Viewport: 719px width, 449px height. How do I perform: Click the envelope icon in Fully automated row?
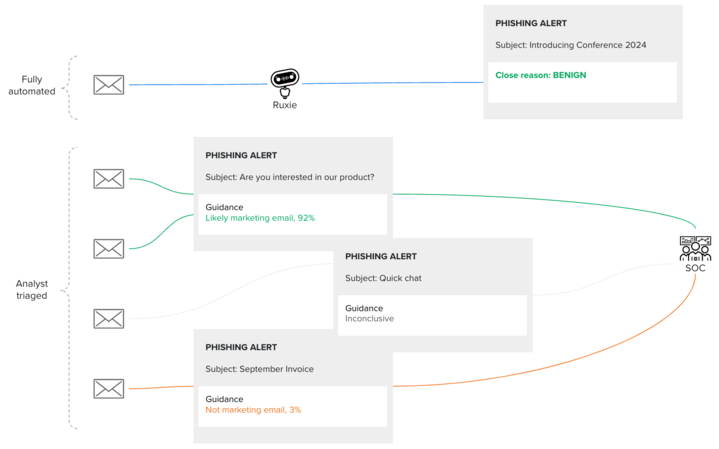tap(109, 85)
